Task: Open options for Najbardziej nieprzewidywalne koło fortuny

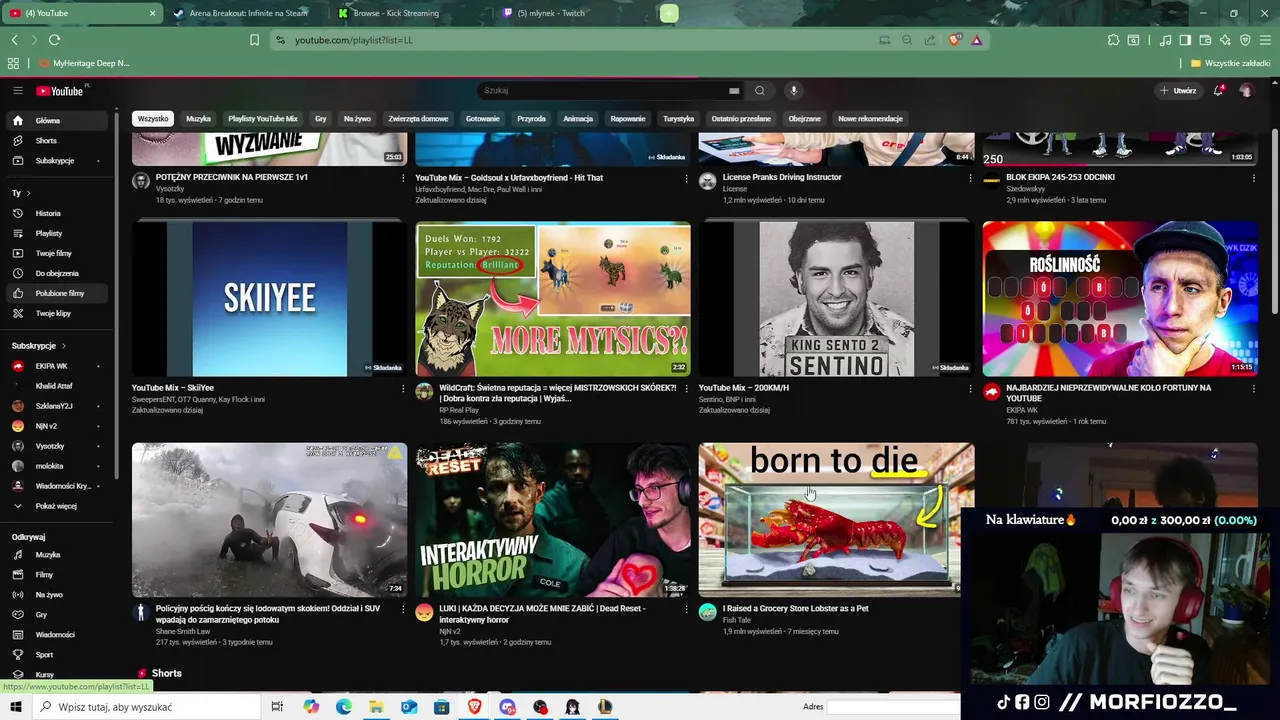Action: pyautogui.click(x=1254, y=389)
